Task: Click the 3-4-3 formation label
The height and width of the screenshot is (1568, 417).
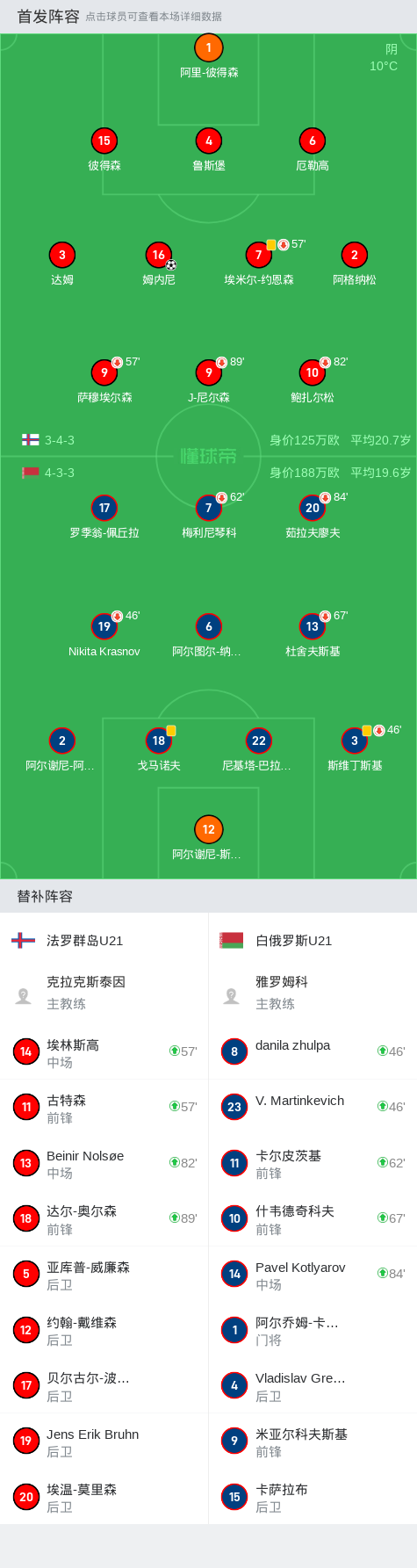Action: pos(60,440)
